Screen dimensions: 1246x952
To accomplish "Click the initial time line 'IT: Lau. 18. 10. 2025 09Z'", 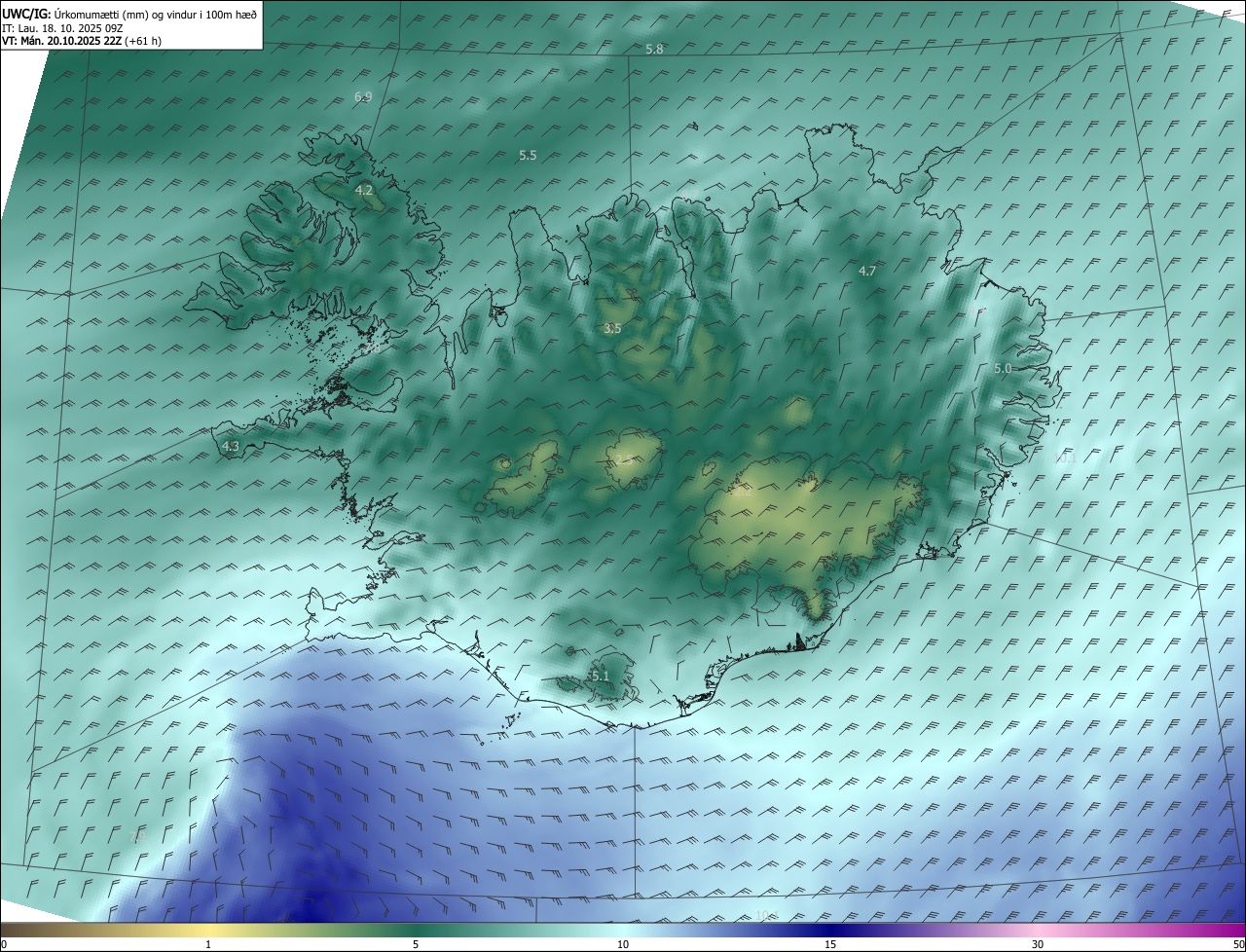I will coord(62,28).
